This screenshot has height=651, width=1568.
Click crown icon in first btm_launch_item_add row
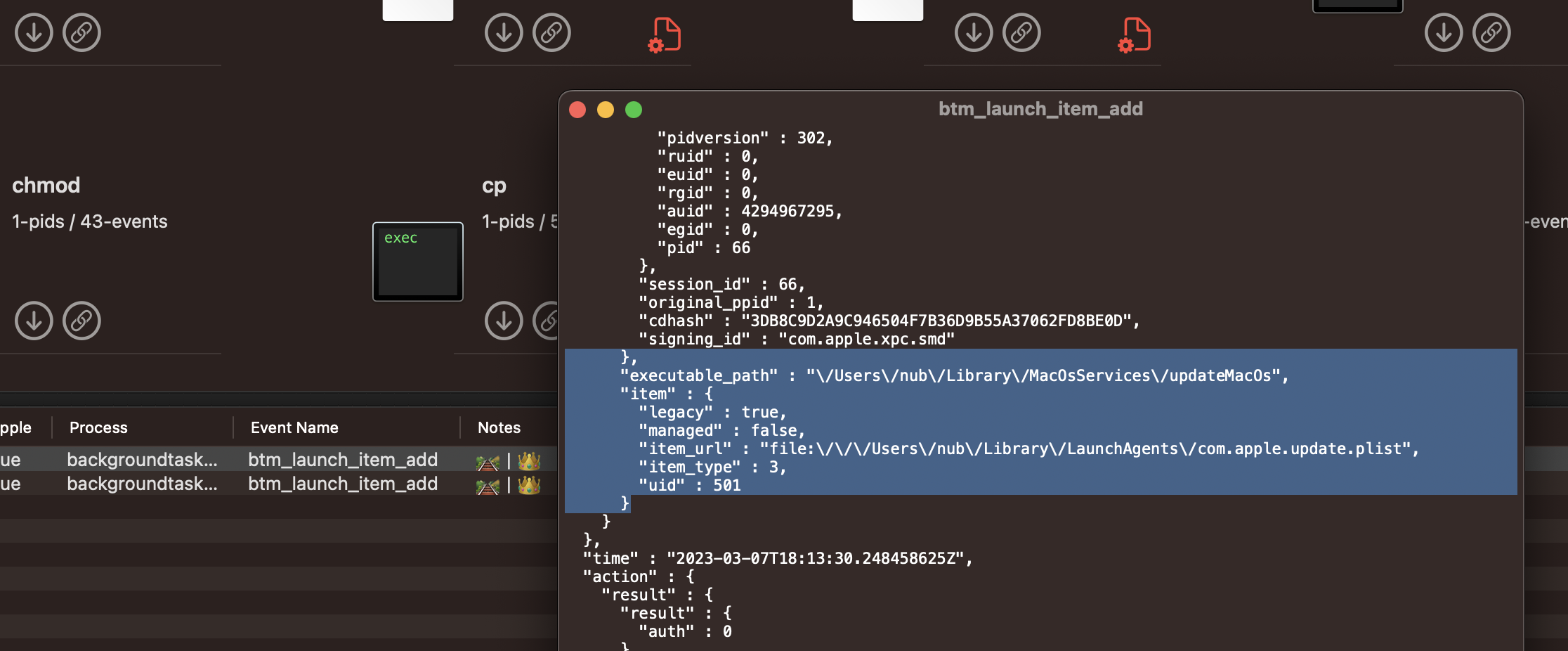529,461
